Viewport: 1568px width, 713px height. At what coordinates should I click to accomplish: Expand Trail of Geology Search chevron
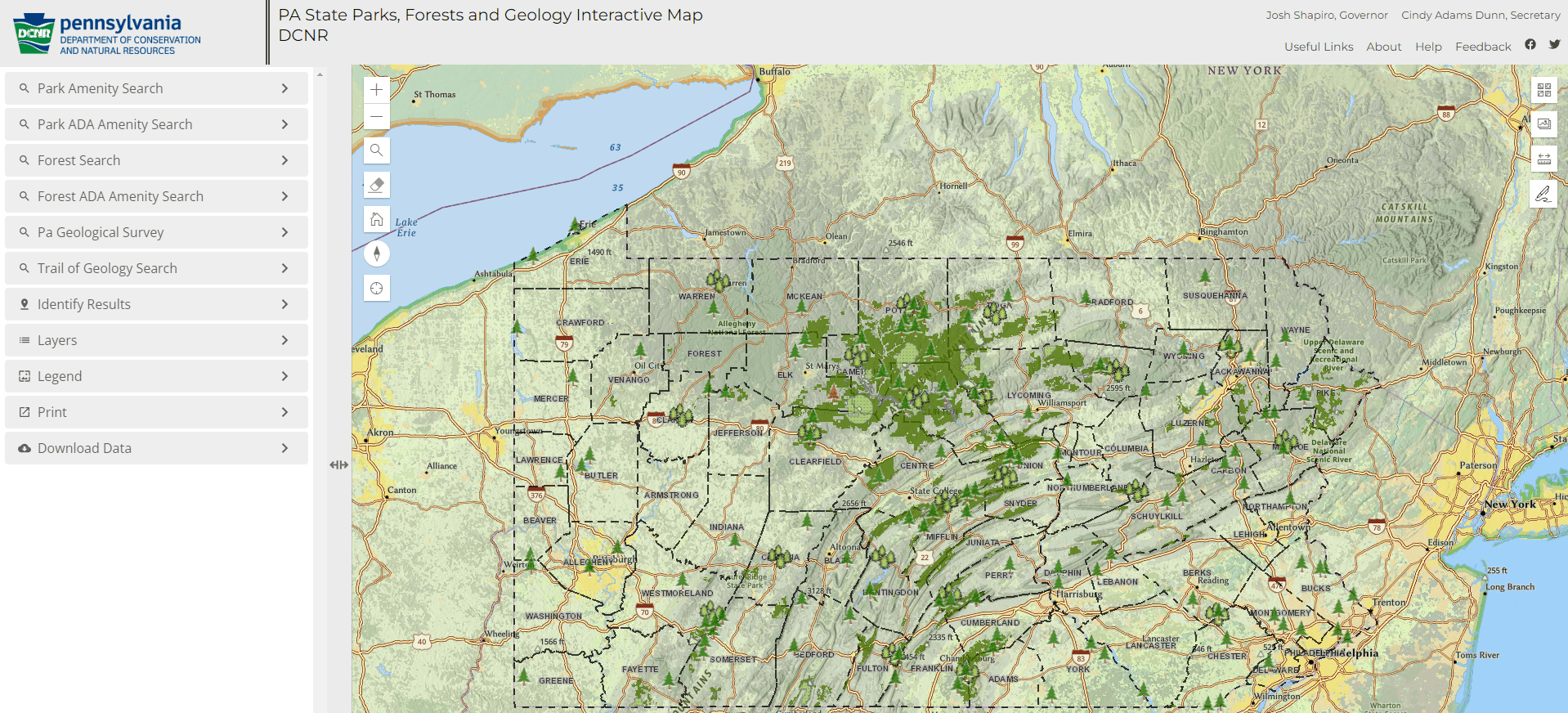284,268
